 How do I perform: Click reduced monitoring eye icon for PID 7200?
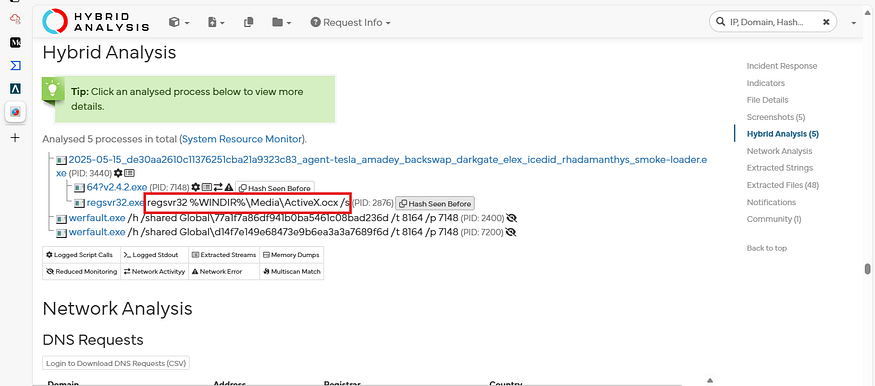pos(511,231)
